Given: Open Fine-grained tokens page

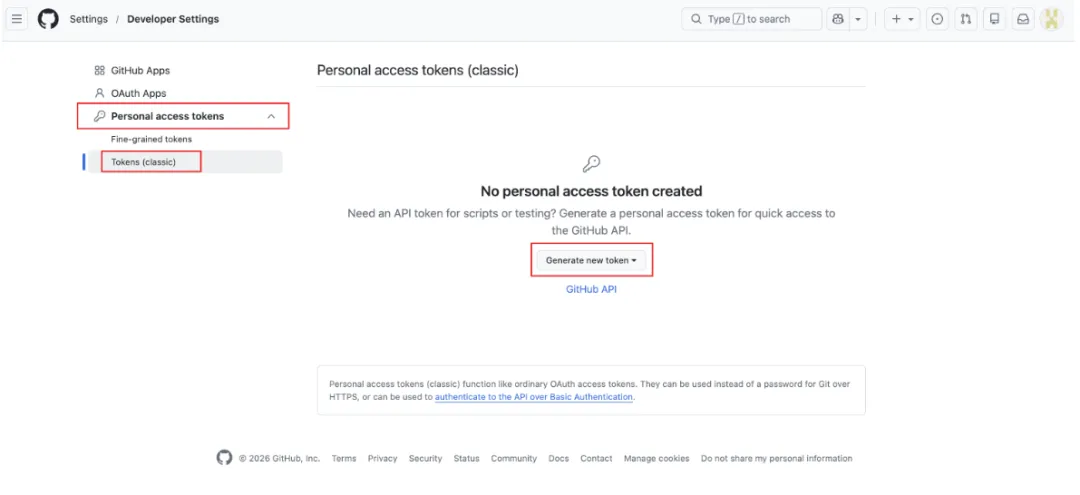Looking at the screenshot, I should tap(151, 139).
